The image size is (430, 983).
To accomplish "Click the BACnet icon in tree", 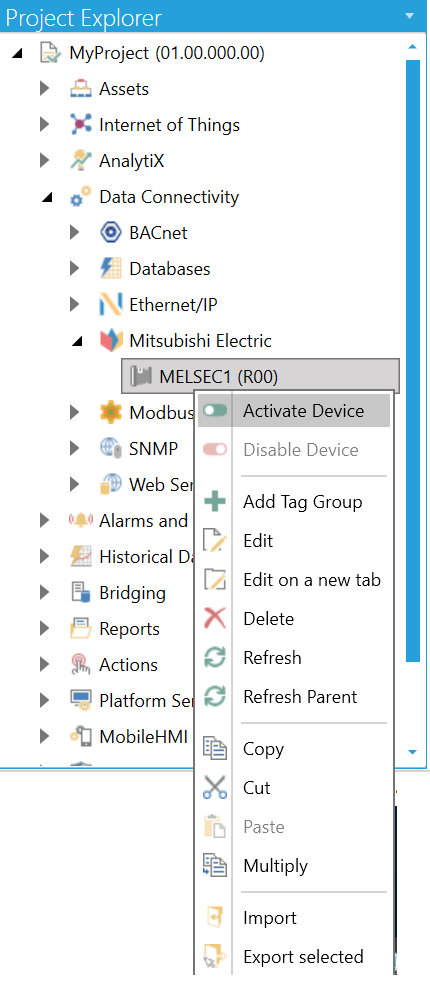I will (111, 233).
